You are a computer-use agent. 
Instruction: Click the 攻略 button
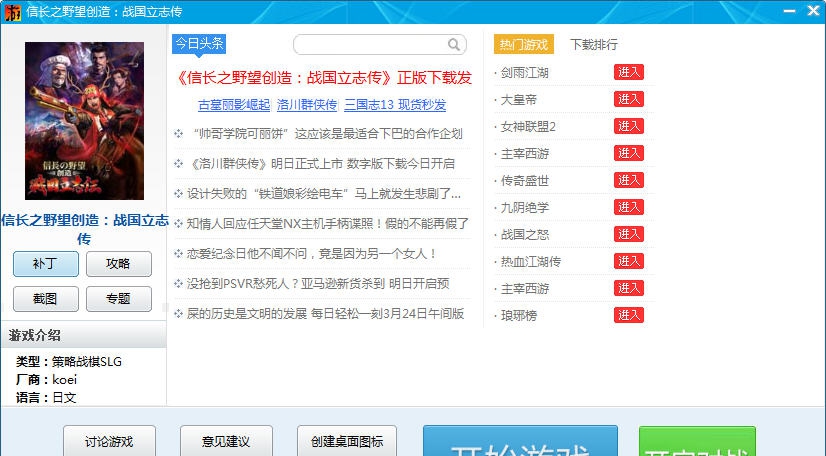point(119,264)
